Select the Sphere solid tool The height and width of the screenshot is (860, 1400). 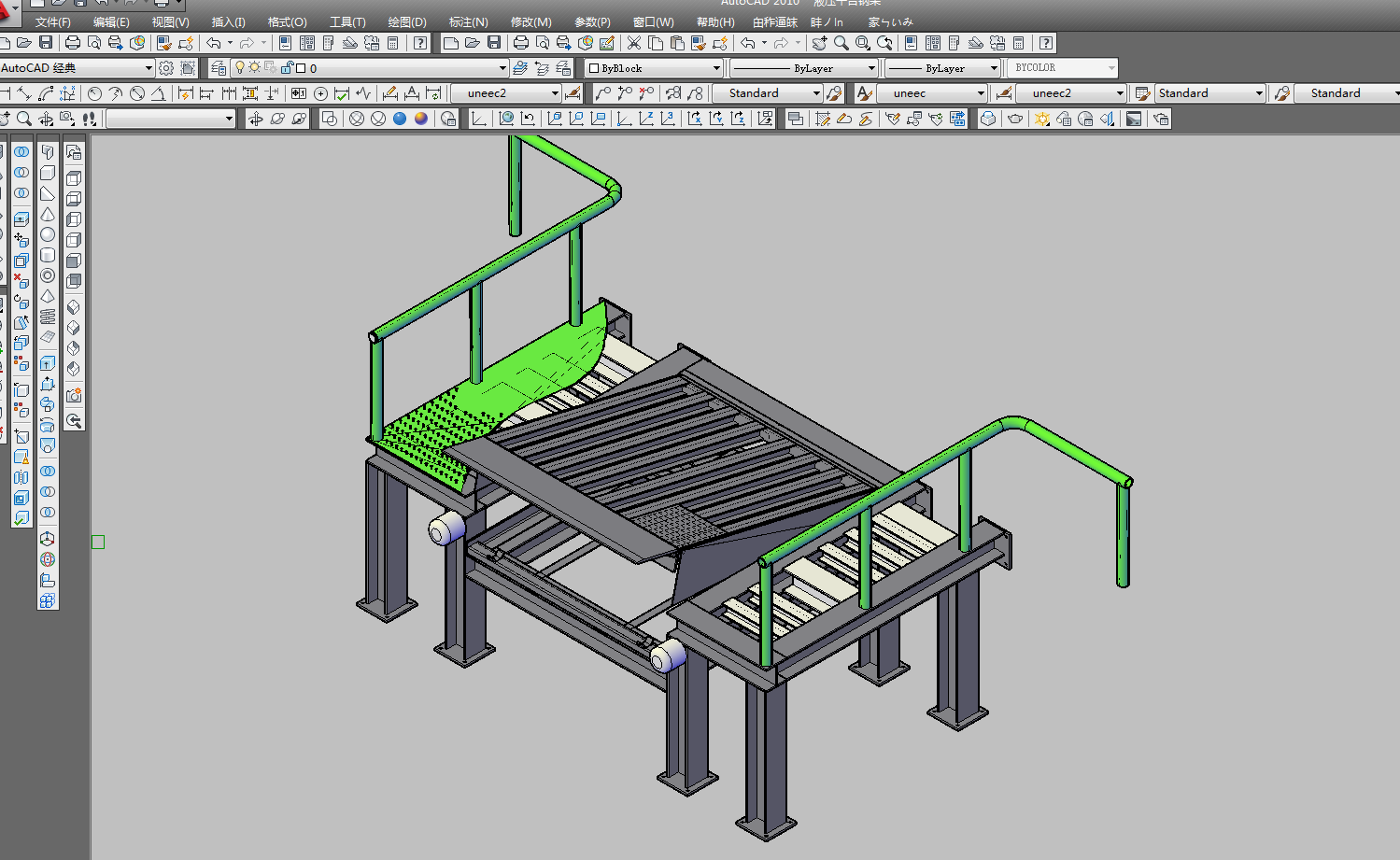(48, 234)
